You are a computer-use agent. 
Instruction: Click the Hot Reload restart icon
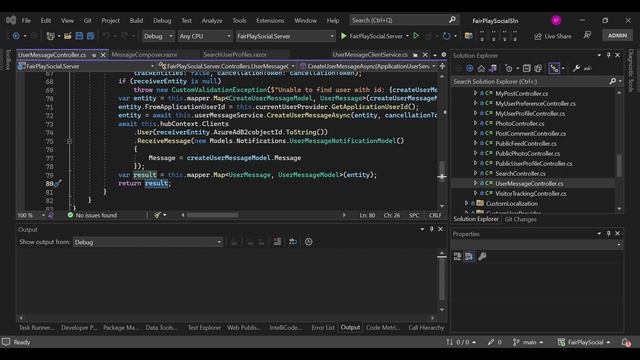(447, 36)
